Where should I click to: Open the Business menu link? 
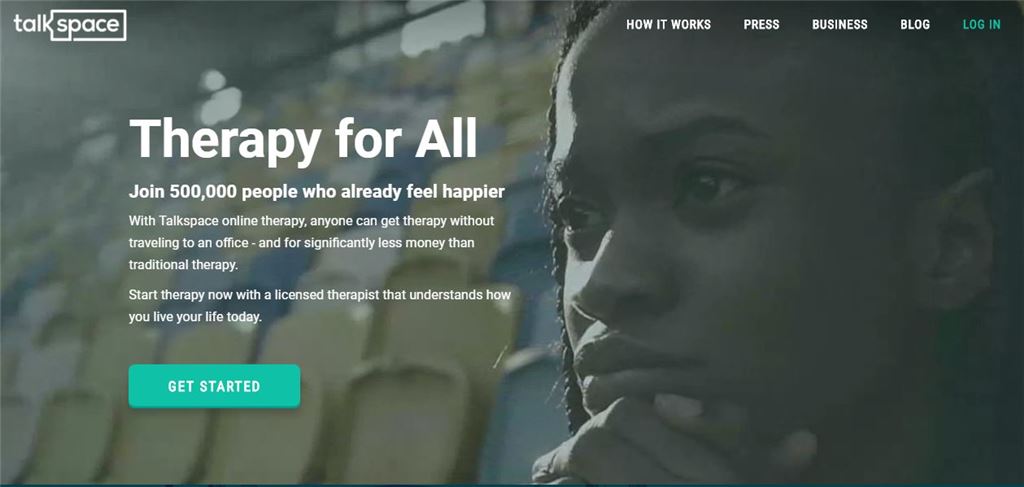coord(839,25)
